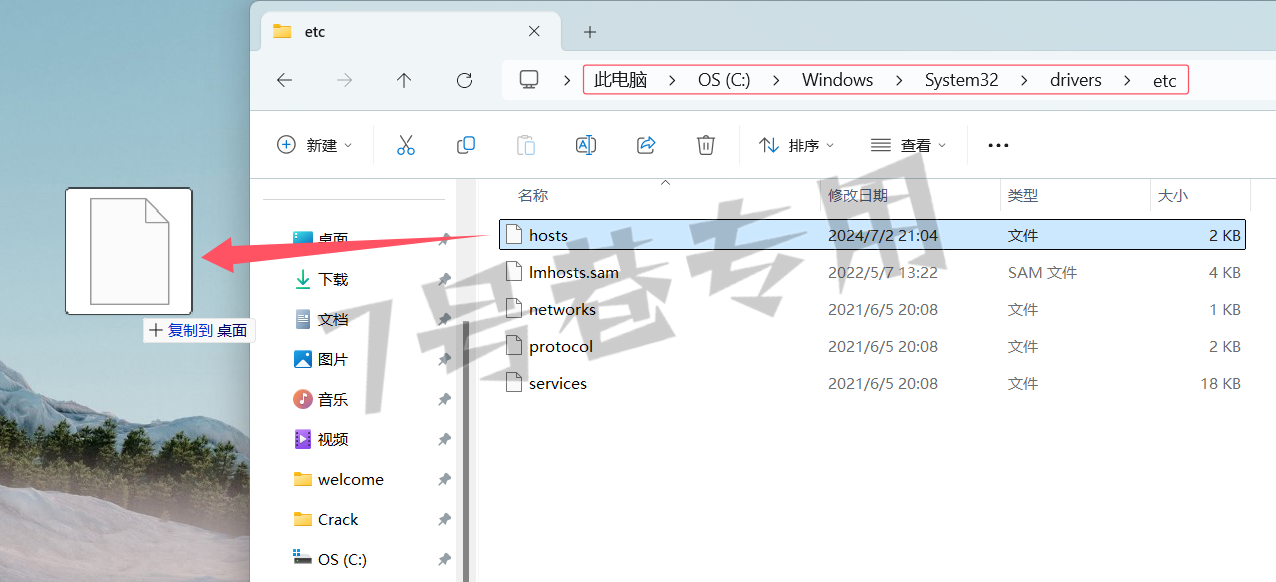
Task: Click OS (C:) in the breadcrumb
Action: [x=724, y=80]
